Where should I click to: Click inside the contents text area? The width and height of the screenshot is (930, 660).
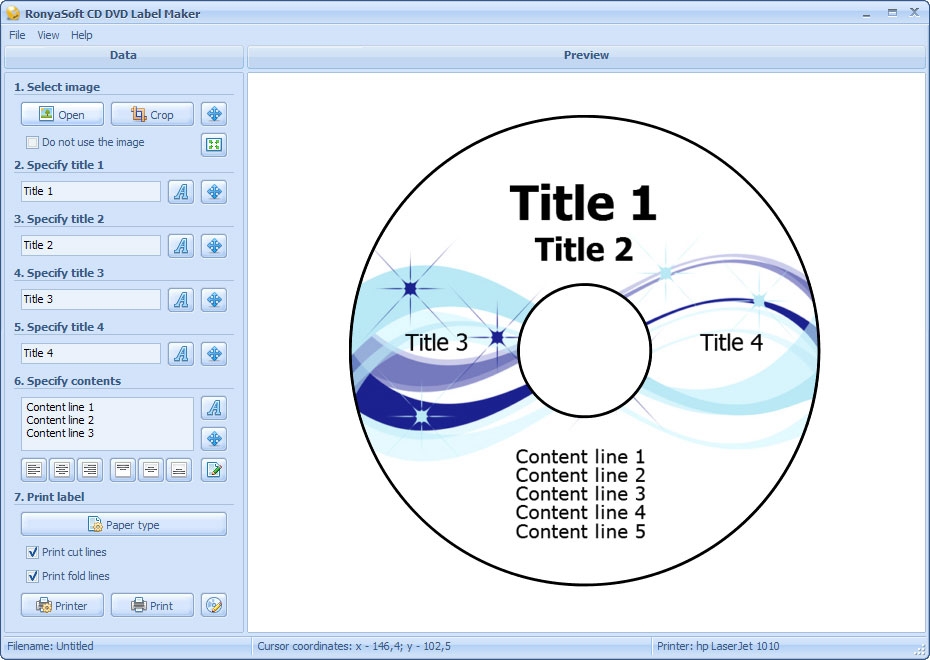pos(107,424)
